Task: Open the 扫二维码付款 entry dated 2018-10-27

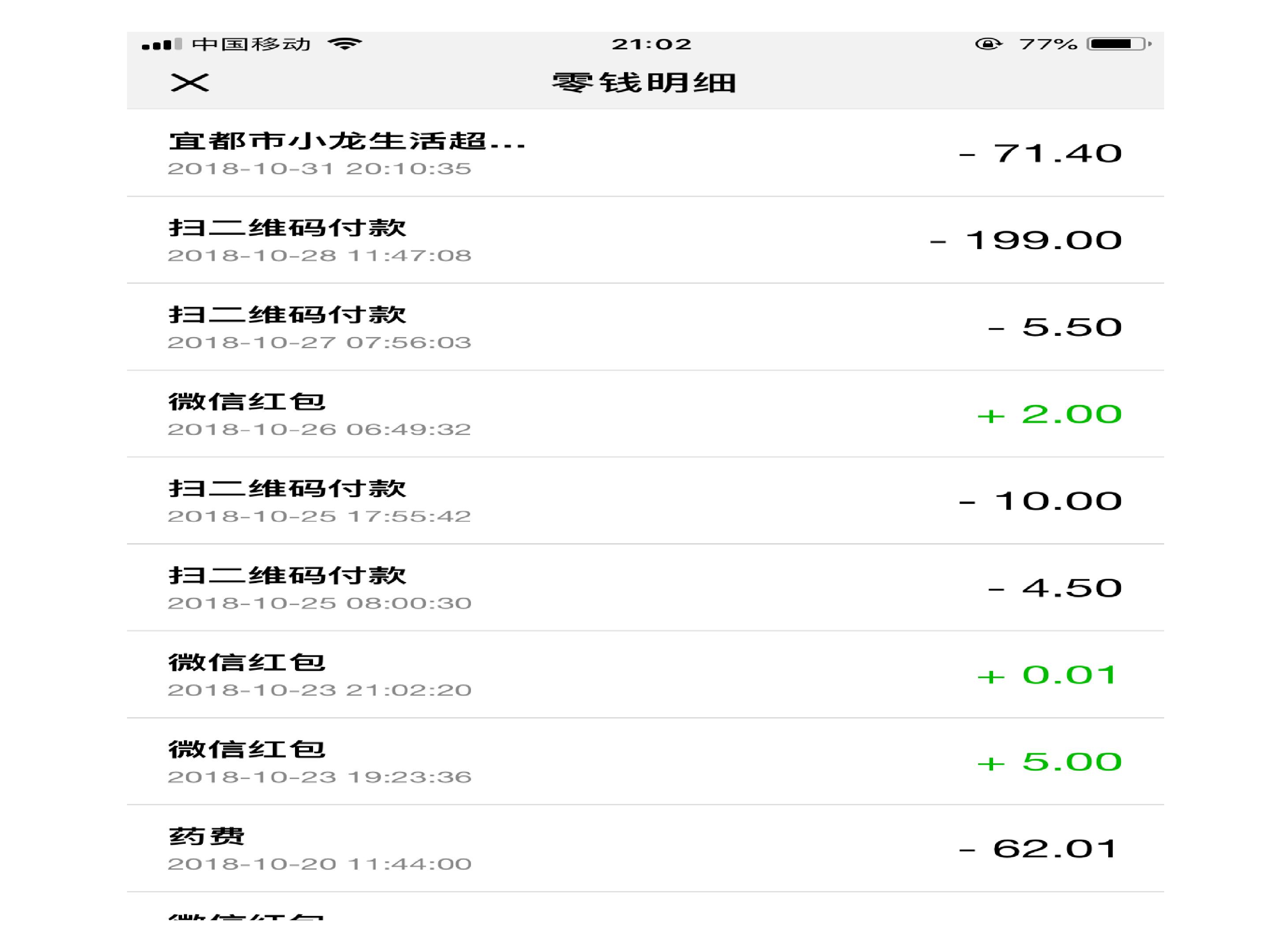Action: [645, 327]
